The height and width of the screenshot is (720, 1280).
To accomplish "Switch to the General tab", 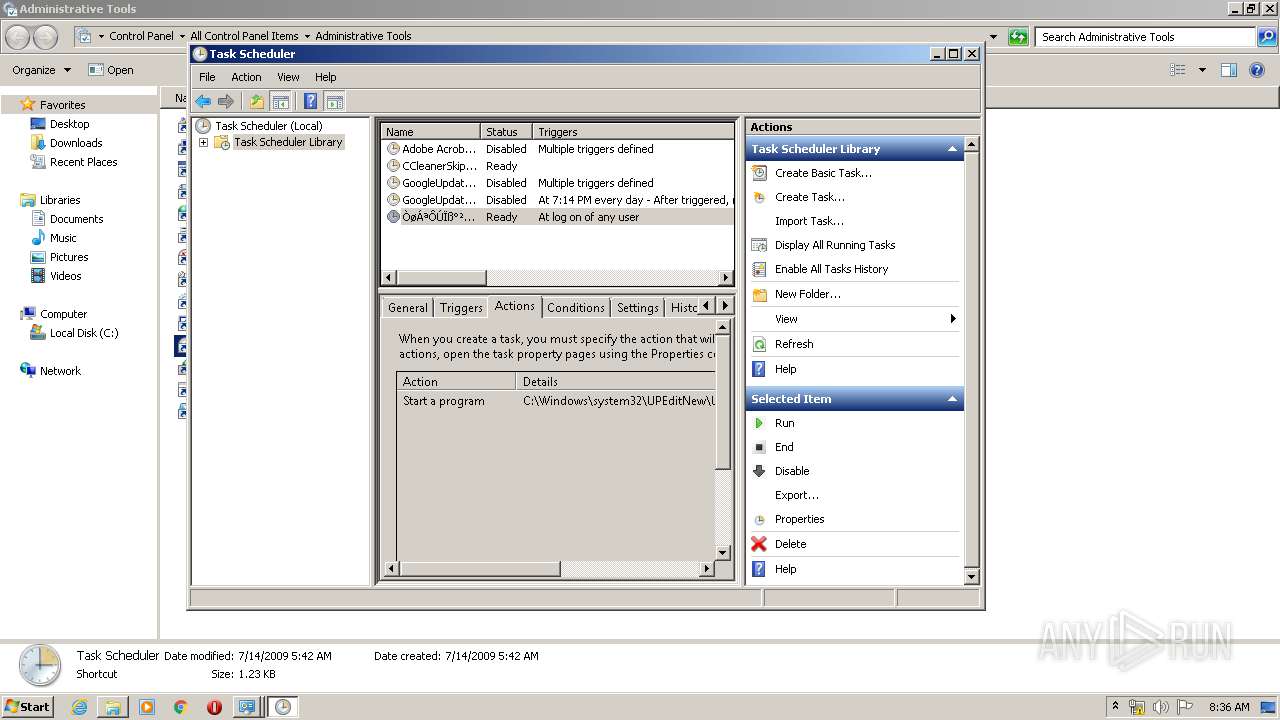I will click(x=407, y=308).
